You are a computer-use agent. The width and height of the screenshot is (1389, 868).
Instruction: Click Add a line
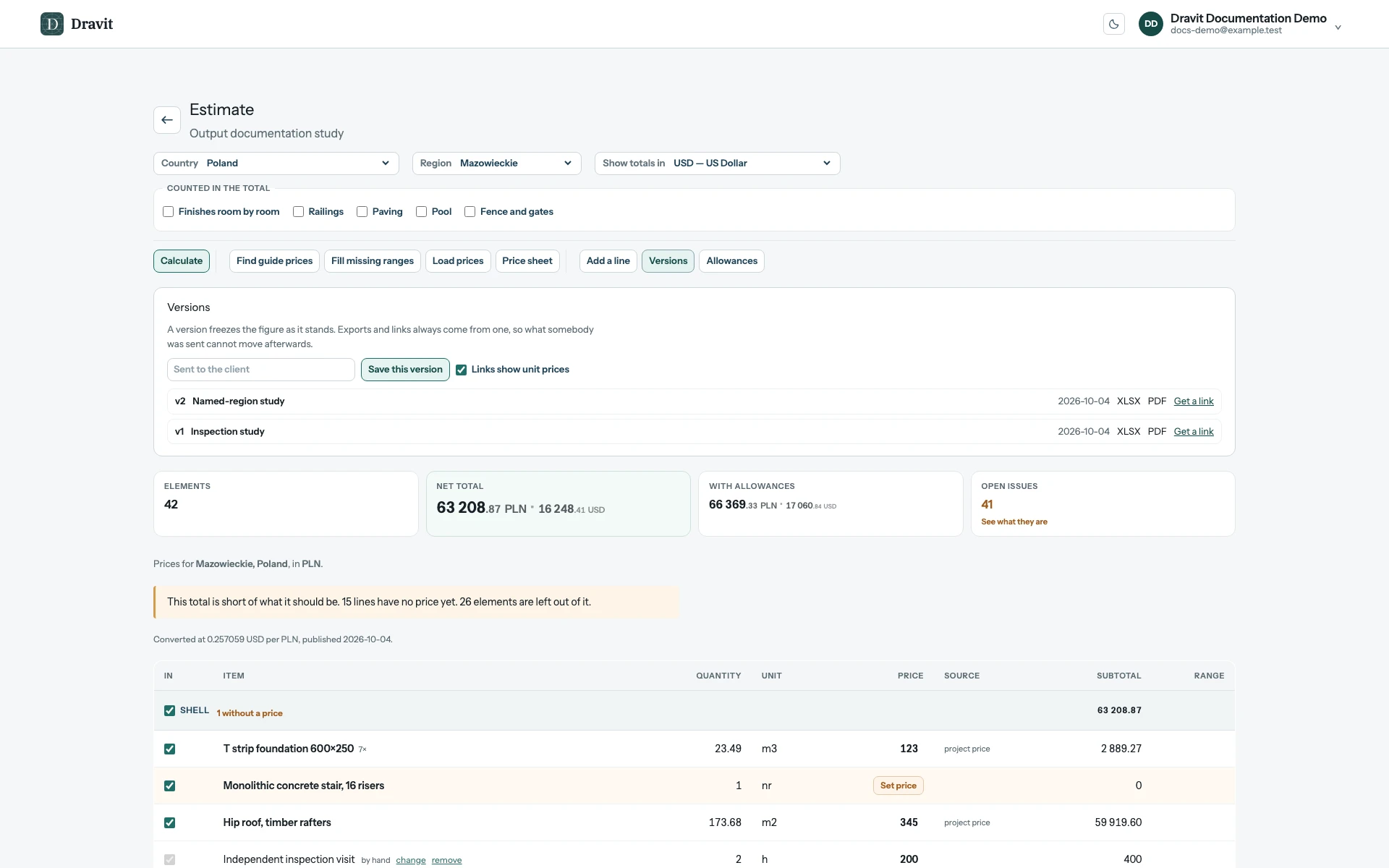tap(608, 261)
